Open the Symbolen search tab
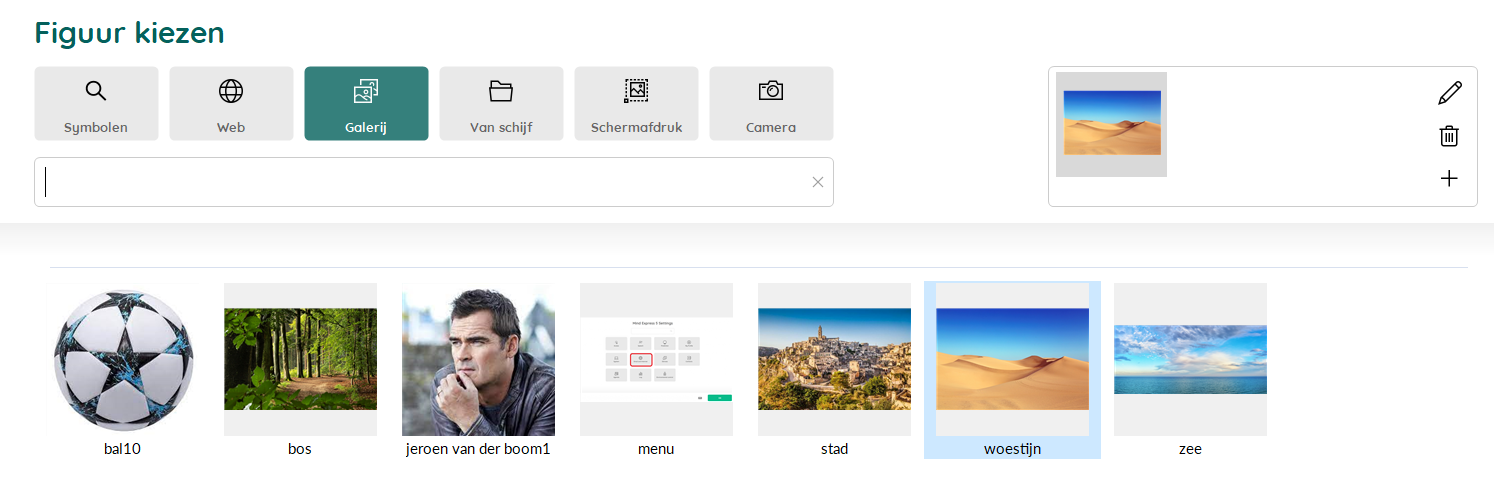Viewport: 1494px width, 490px height. pyautogui.click(x=96, y=104)
